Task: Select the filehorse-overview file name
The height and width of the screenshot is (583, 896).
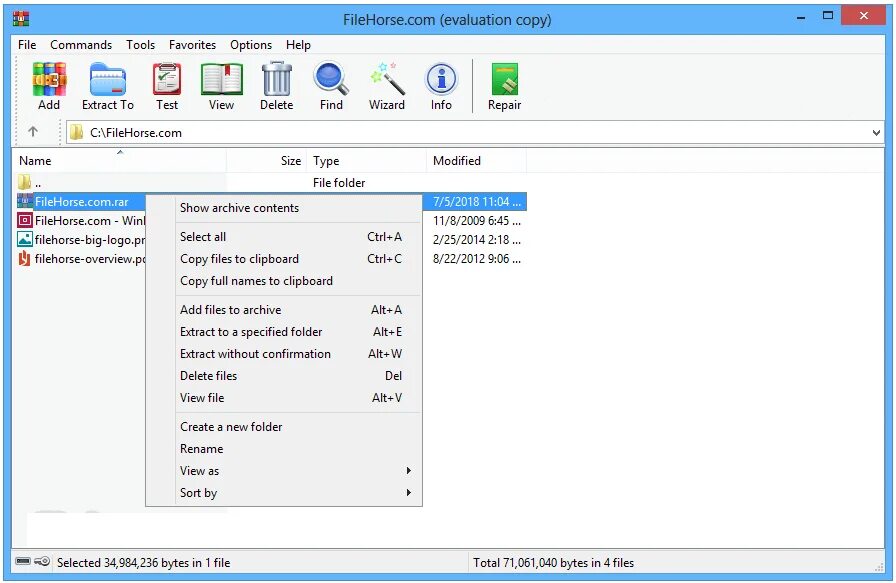Action: pos(90,259)
